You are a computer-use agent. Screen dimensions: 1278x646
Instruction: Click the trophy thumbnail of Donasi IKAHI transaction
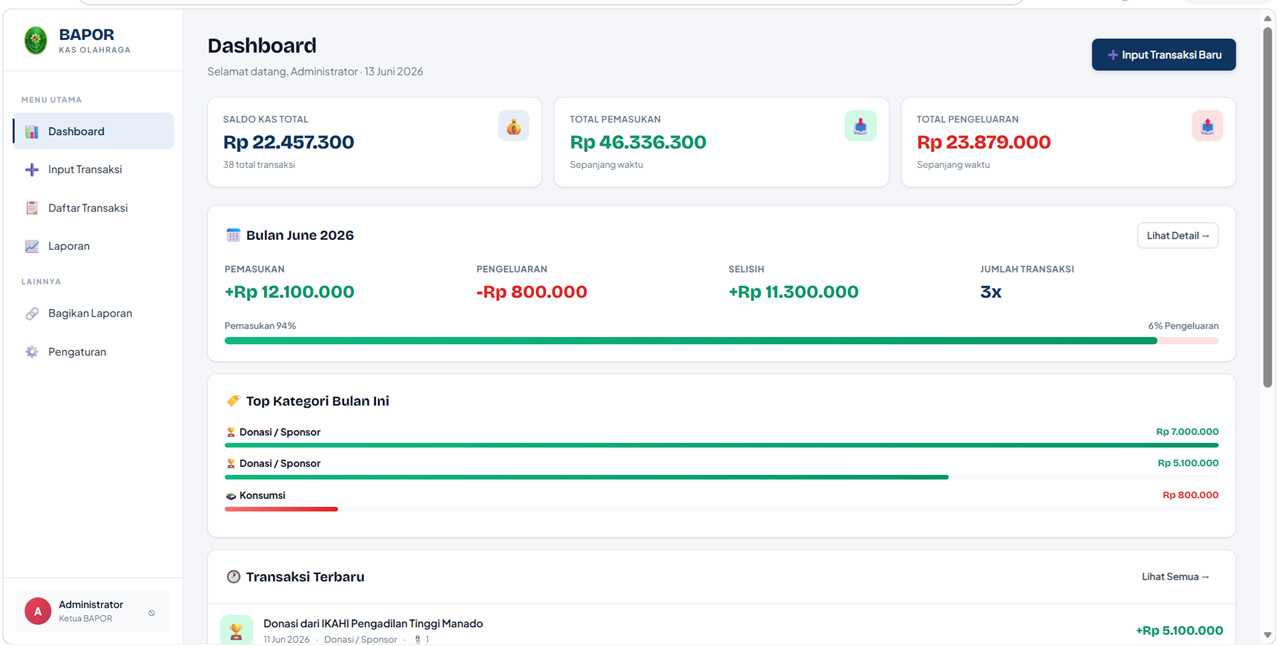point(237,630)
